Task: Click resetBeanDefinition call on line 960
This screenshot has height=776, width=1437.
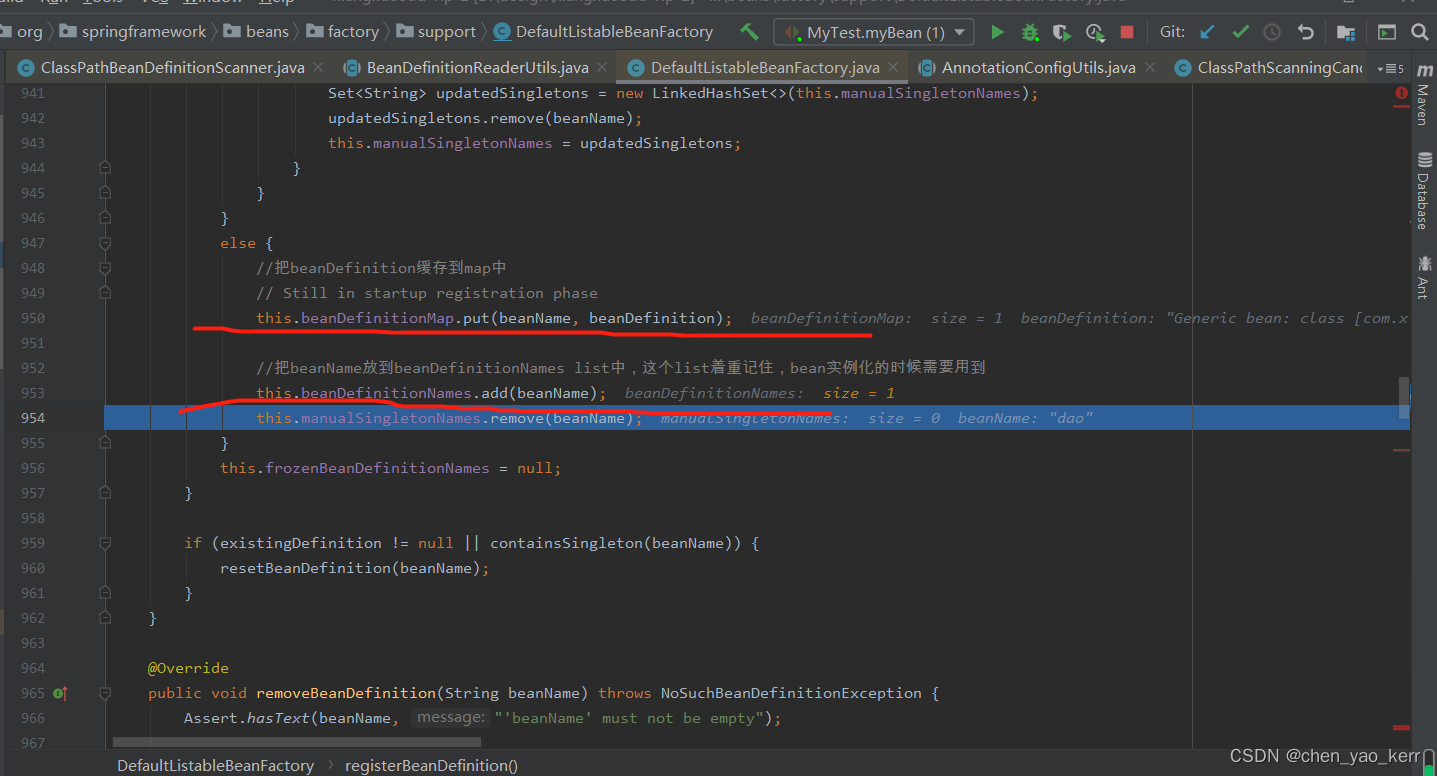Action: pos(305,568)
